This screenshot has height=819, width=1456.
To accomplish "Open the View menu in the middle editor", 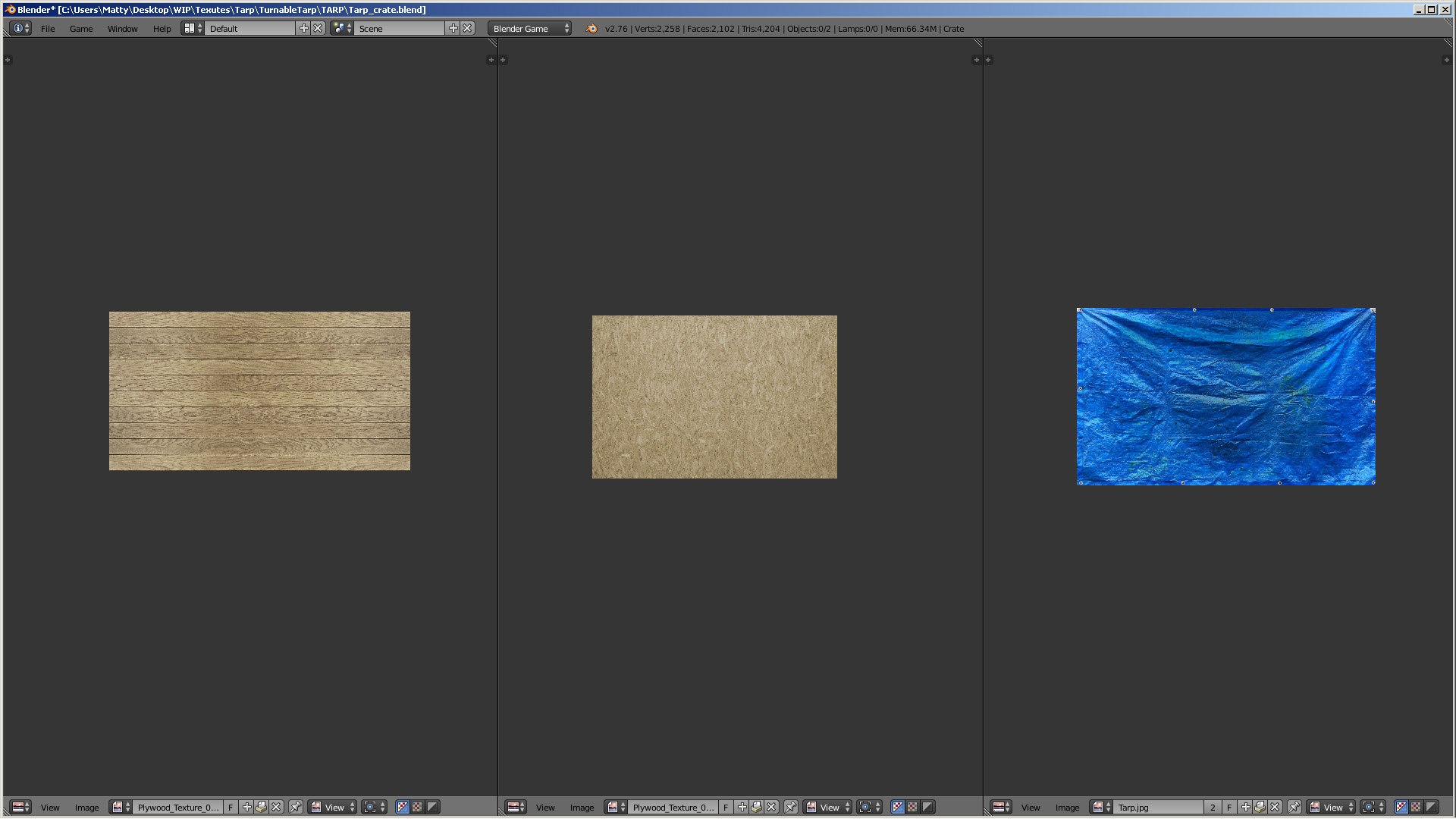I will point(545,808).
